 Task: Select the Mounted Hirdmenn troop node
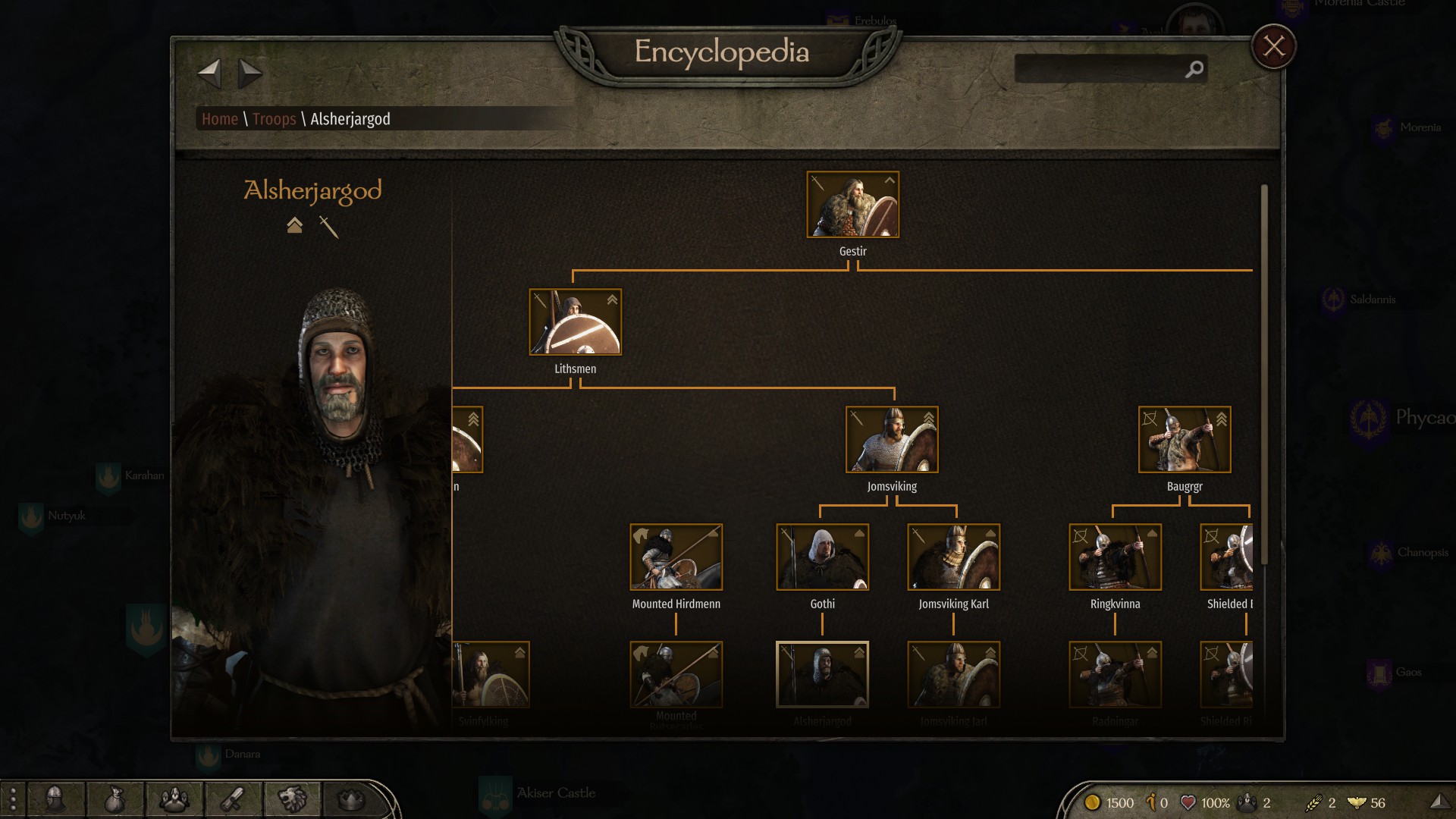tap(676, 557)
